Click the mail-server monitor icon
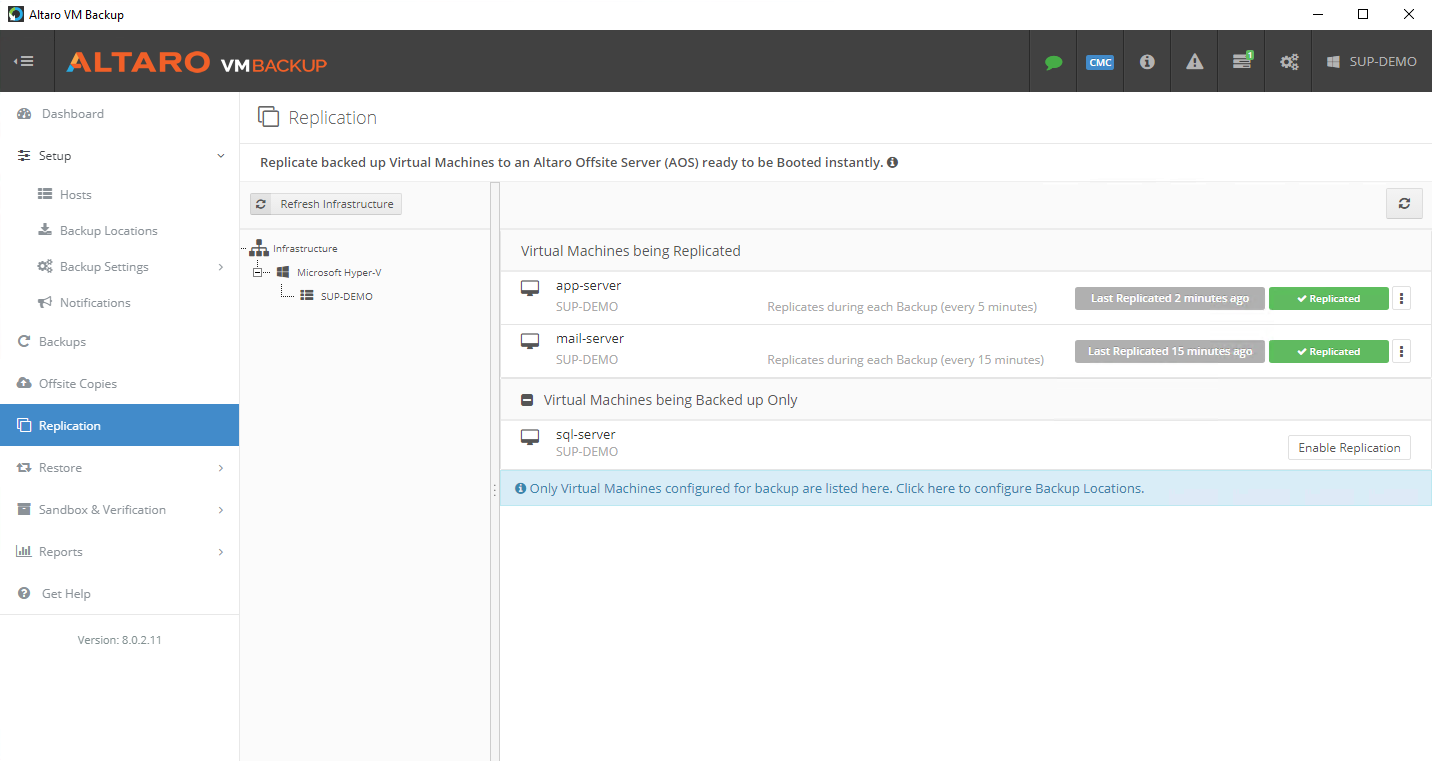Image resolution: width=1432 pixels, height=761 pixels. point(530,341)
